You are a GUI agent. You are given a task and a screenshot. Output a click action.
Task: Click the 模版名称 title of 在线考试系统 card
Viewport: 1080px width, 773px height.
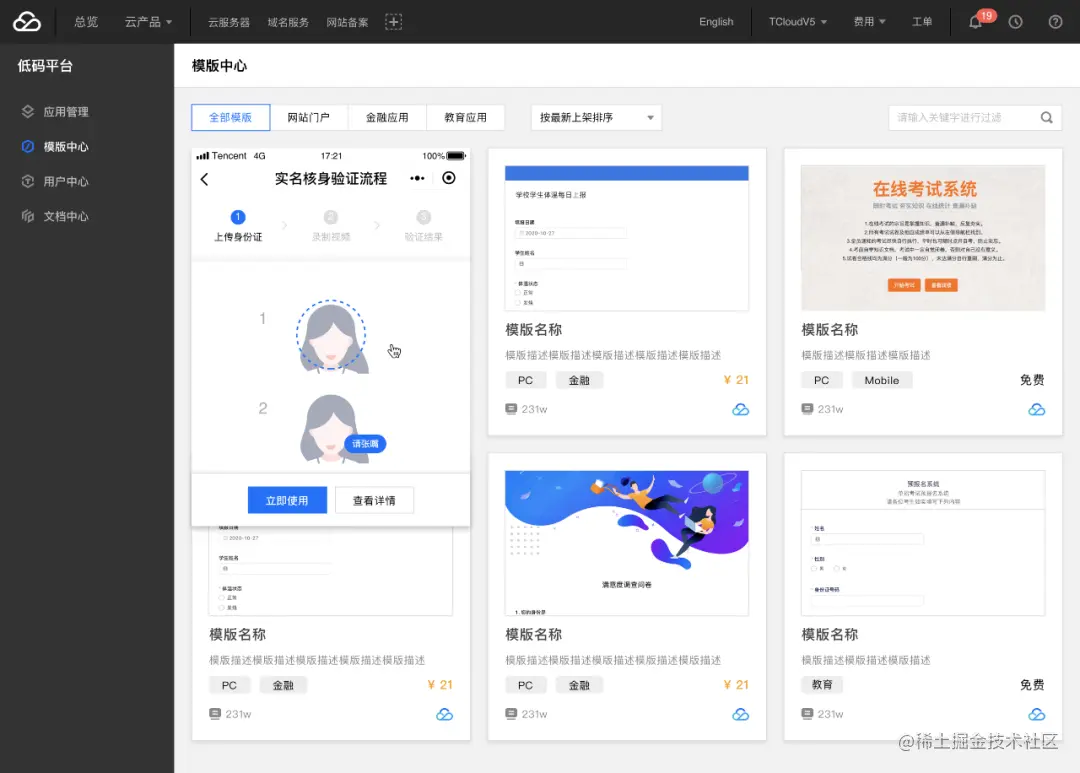coord(829,330)
